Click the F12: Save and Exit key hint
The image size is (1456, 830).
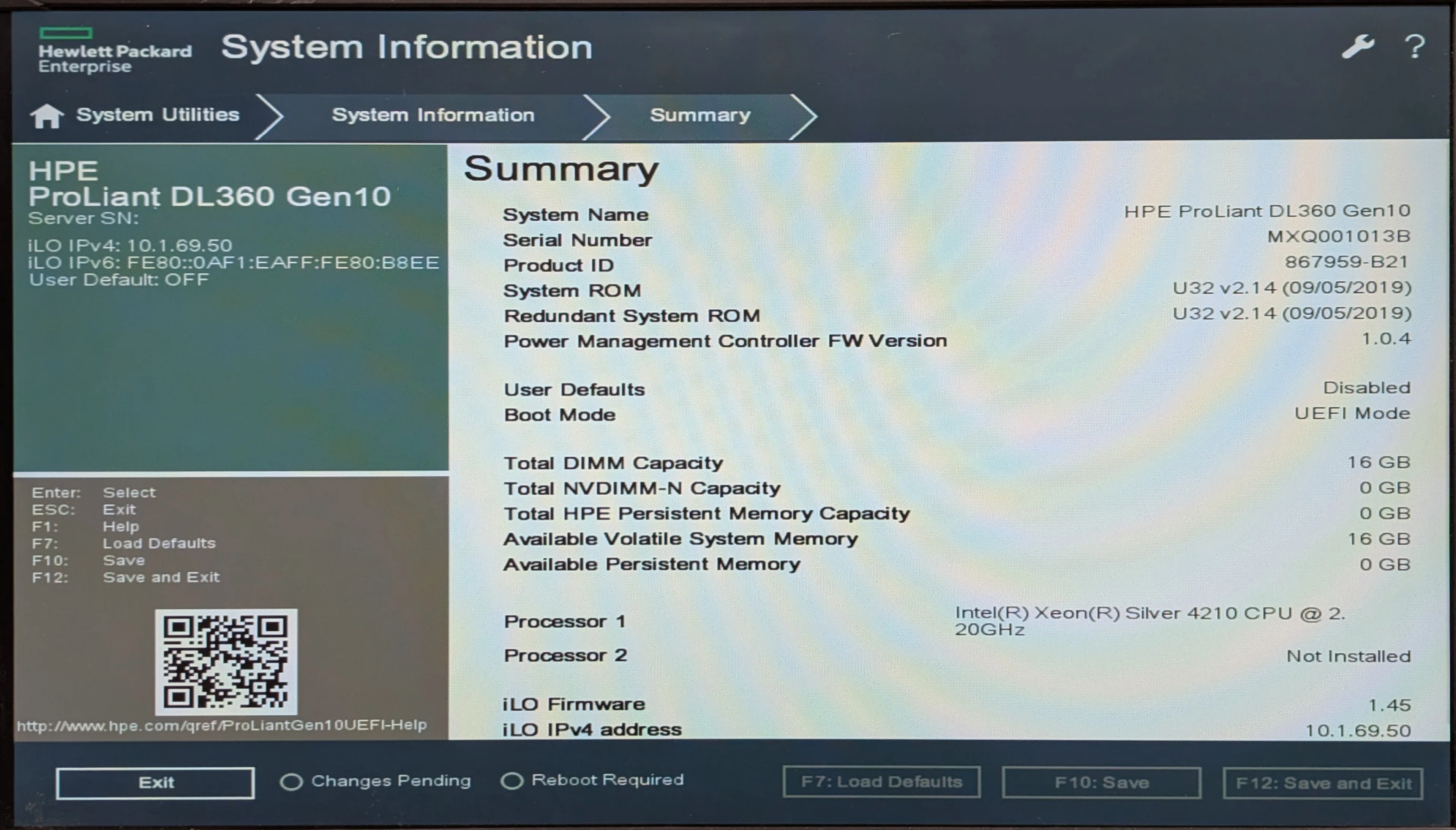pos(125,577)
